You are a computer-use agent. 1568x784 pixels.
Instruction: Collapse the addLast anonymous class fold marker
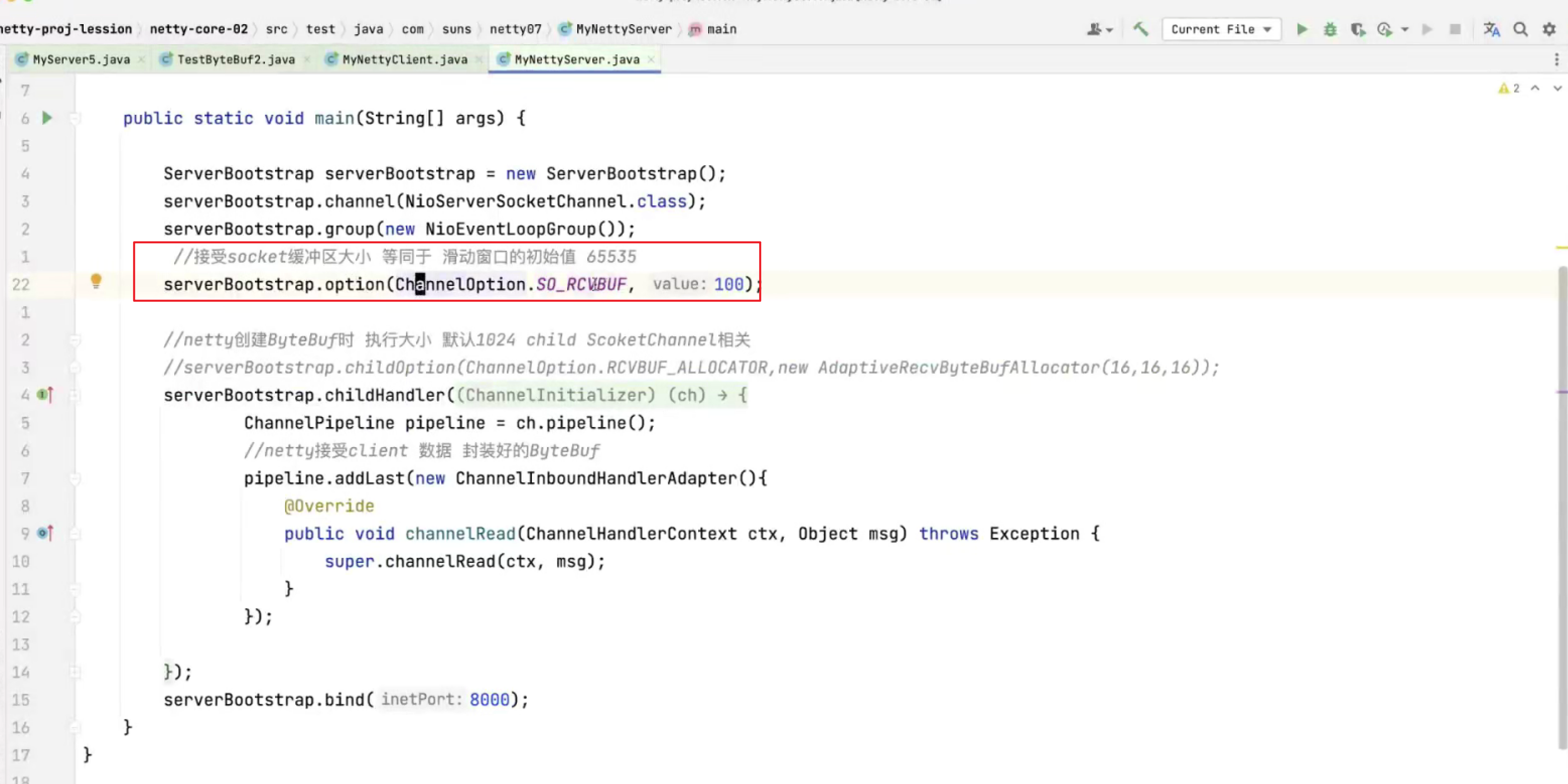[75, 478]
